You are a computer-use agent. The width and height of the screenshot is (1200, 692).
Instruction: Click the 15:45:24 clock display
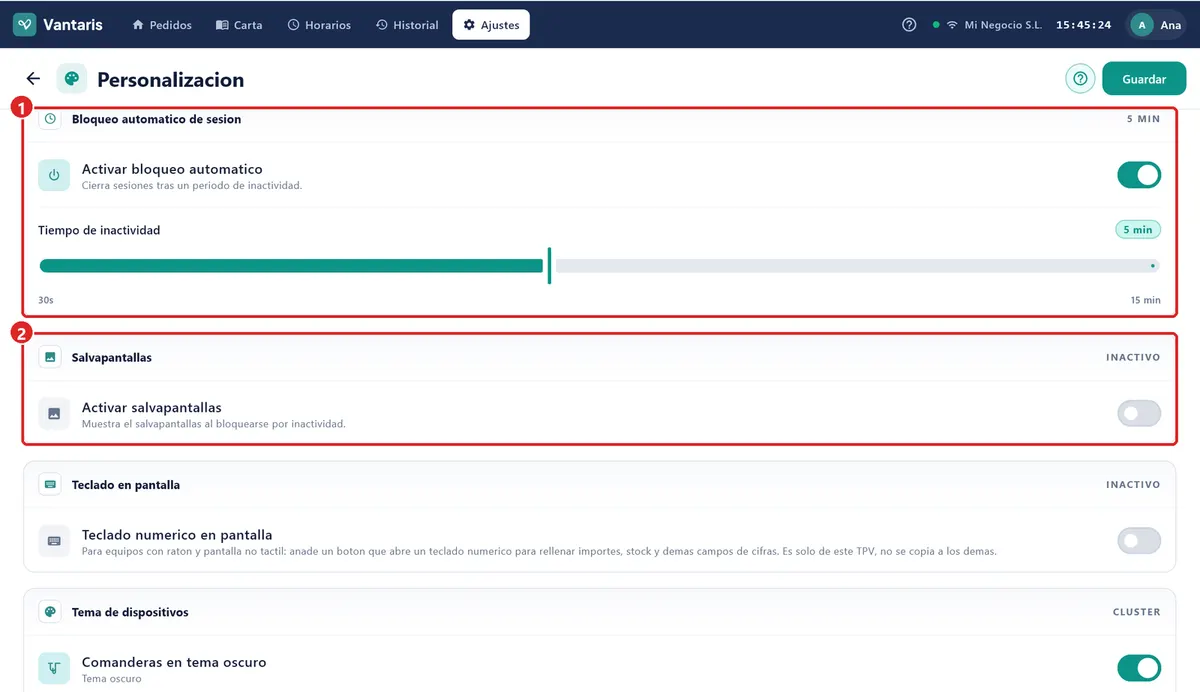[1084, 25]
